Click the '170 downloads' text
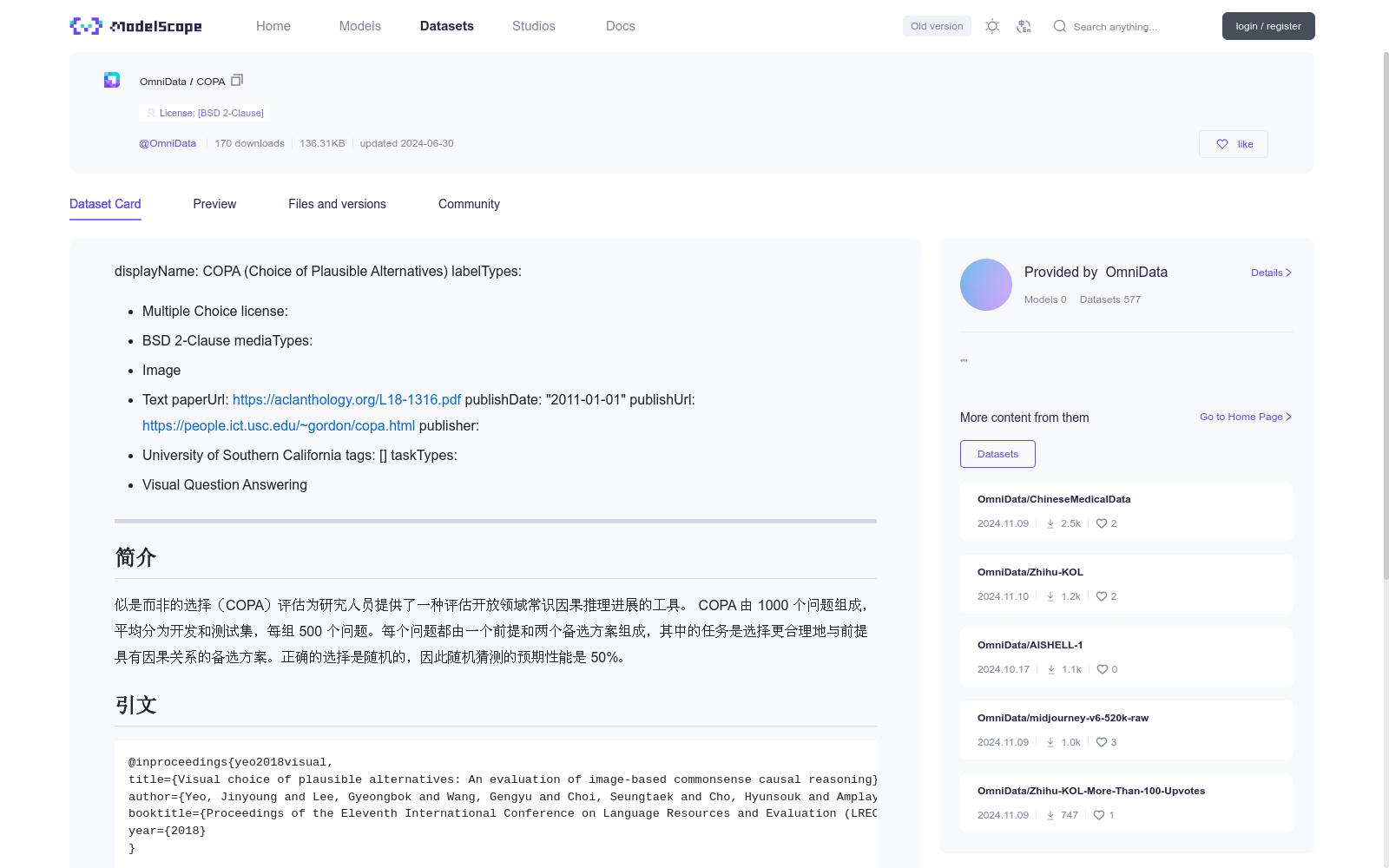The width and height of the screenshot is (1389, 868). pos(249,143)
